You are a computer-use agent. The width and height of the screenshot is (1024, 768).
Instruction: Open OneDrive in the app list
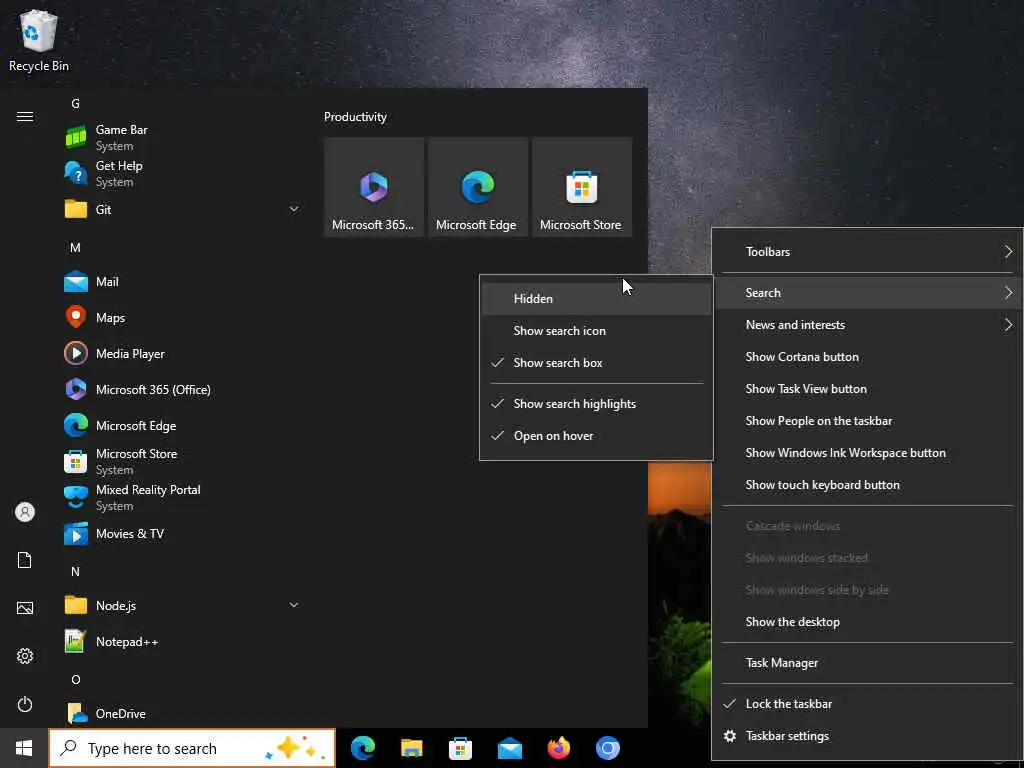pos(181,714)
